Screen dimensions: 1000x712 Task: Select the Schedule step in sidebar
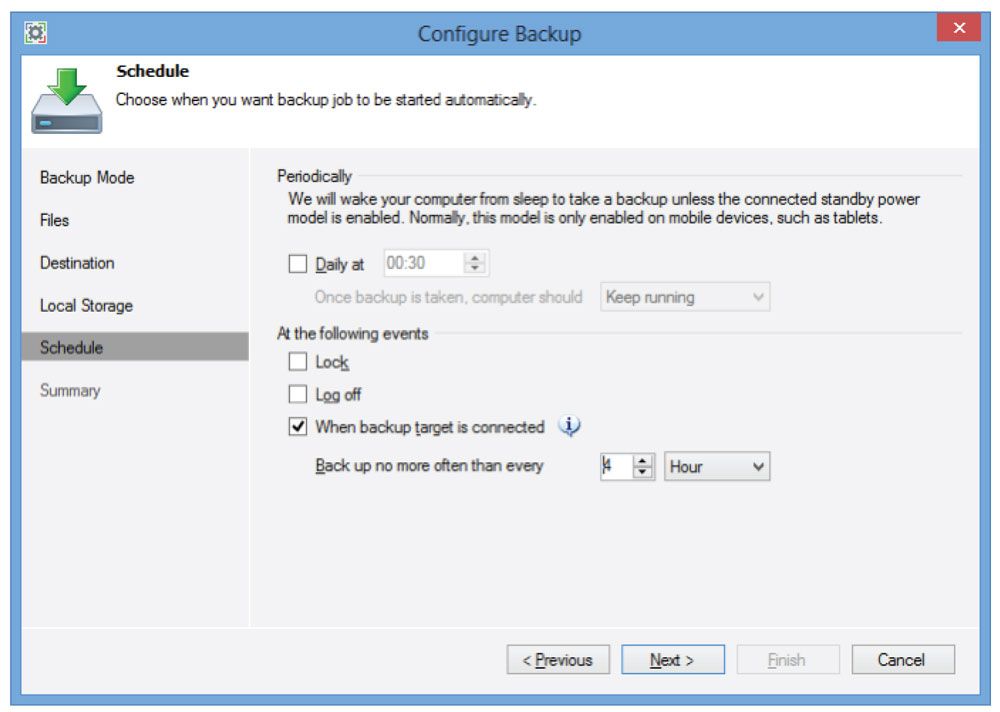click(71, 348)
